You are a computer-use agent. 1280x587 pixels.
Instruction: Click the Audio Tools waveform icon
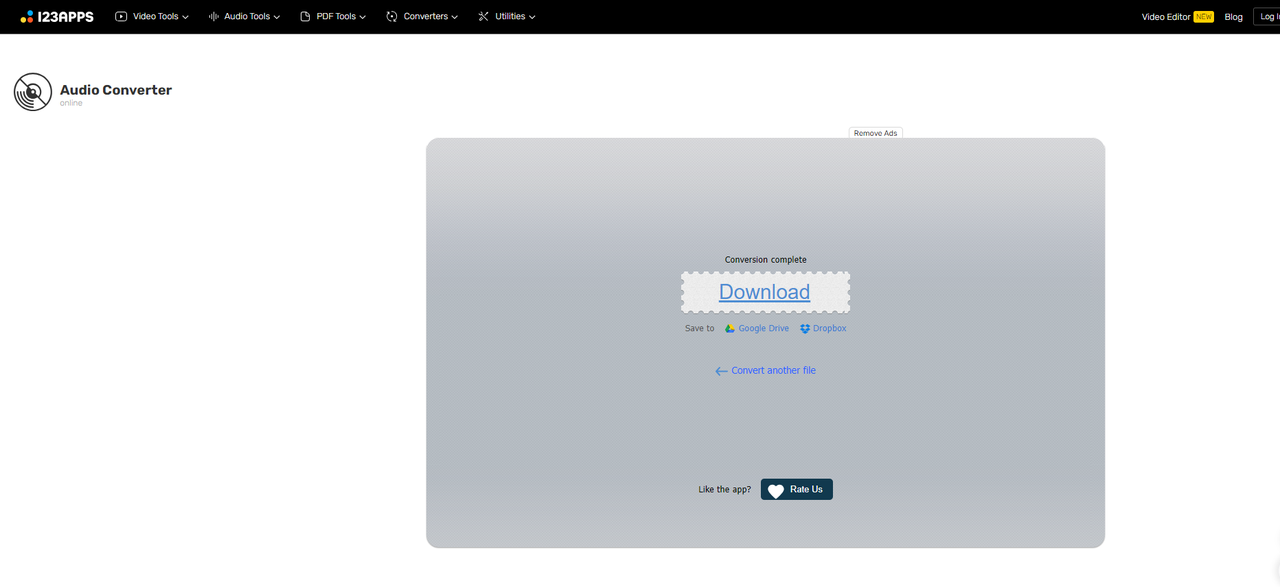213,16
